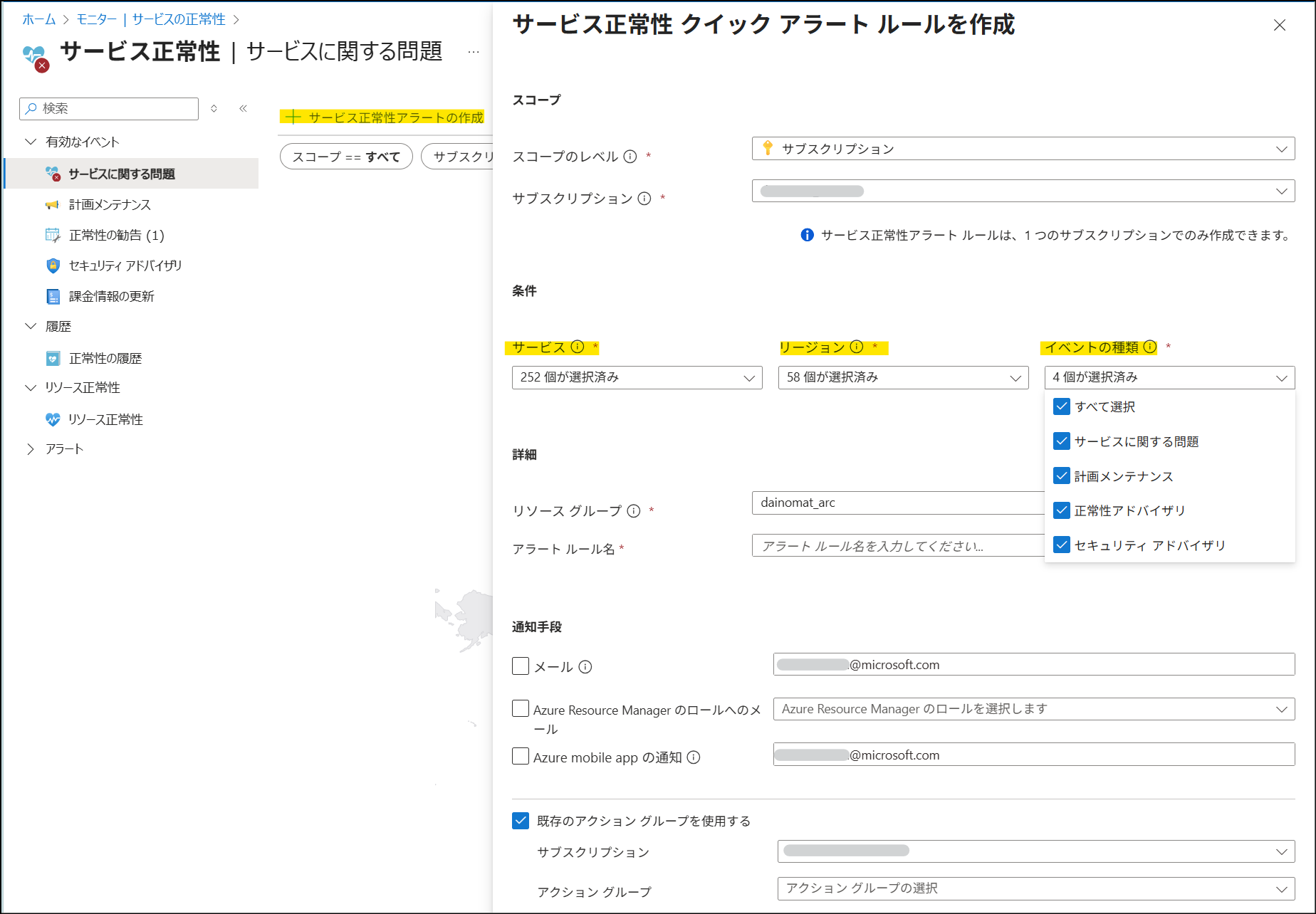This screenshot has width=1316, height=914.
Task: Open the リージョン 58 個が選択済み dropdown
Action: click(x=903, y=377)
